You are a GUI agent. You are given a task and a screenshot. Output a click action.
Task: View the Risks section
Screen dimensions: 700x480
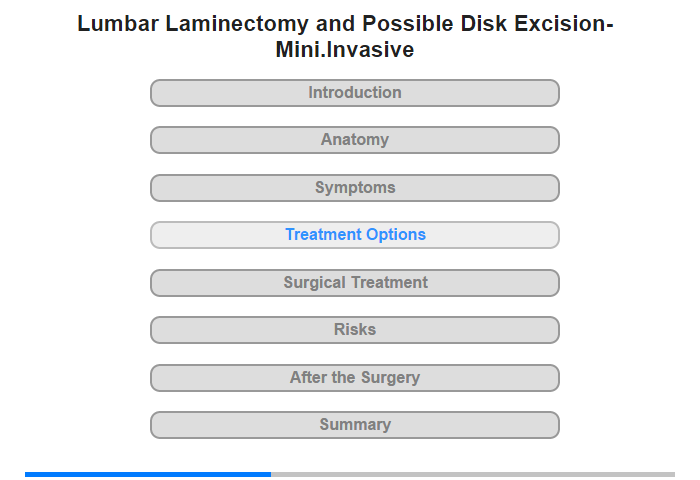354,330
